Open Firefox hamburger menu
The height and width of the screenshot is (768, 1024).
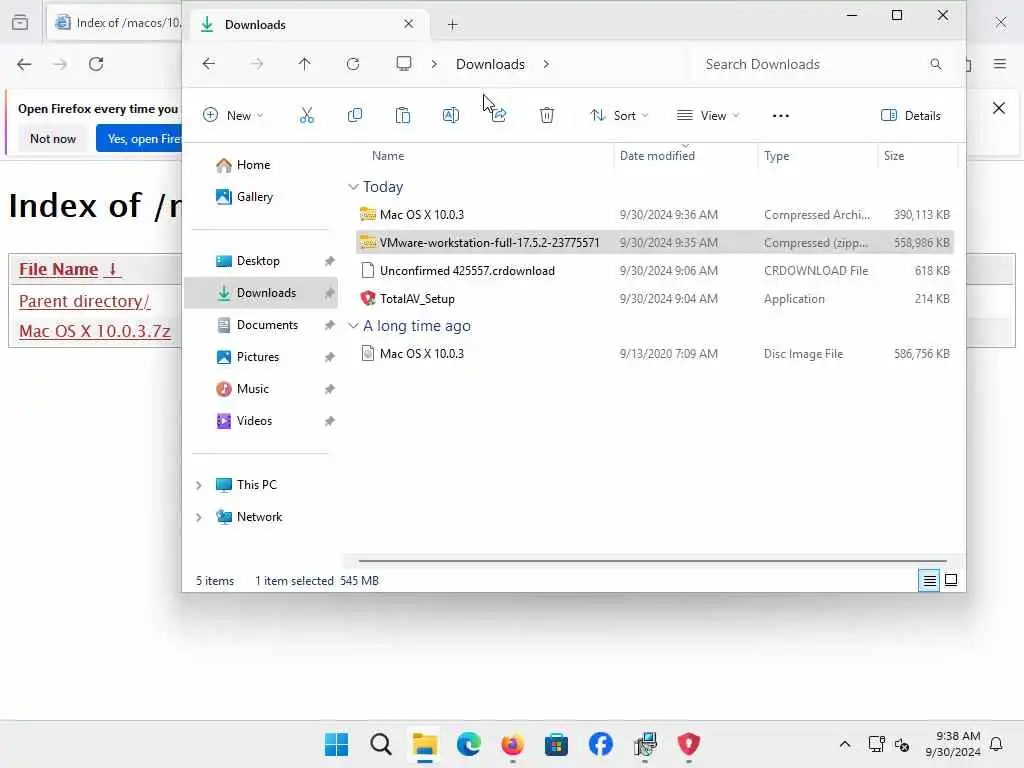tap(1000, 64)
